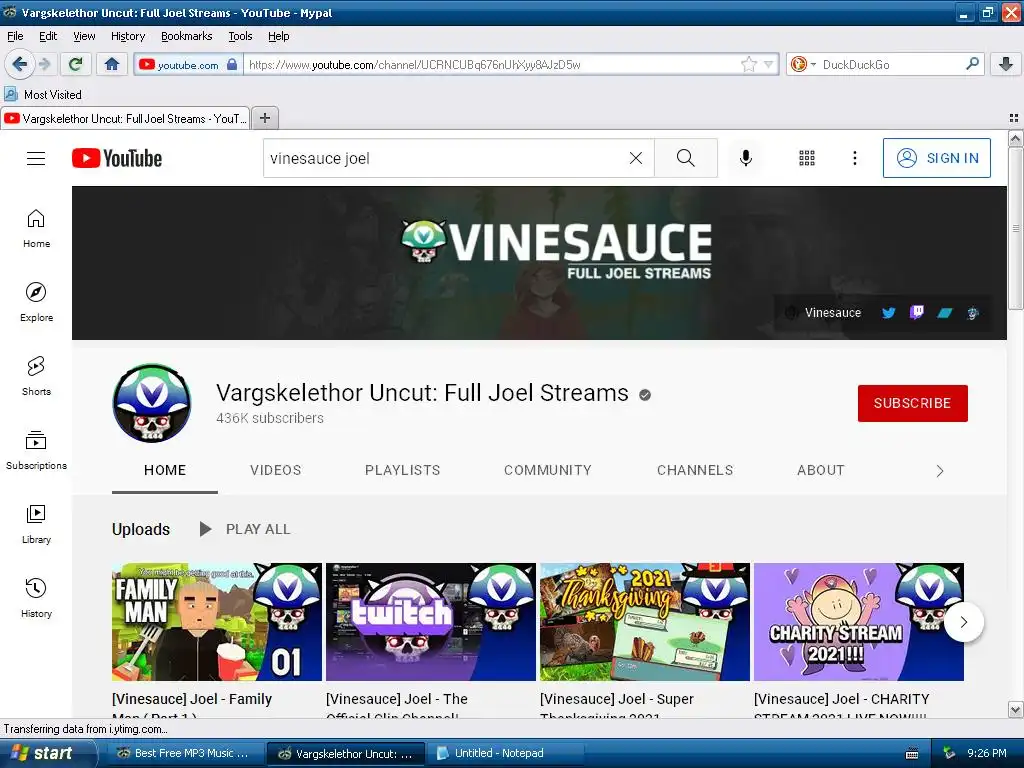Open the Help menu

[278, 36]
